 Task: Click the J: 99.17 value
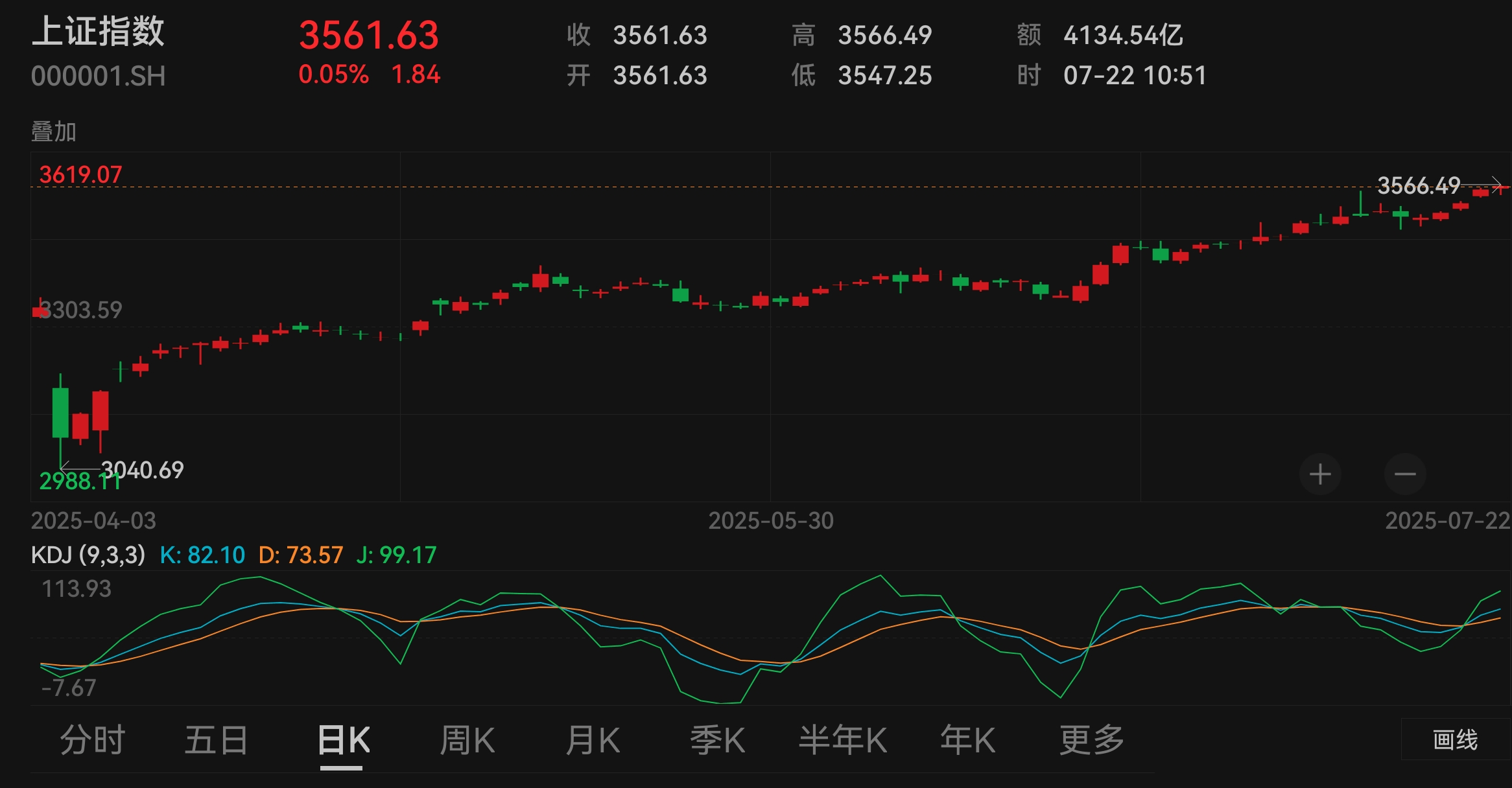coord(397,555)
